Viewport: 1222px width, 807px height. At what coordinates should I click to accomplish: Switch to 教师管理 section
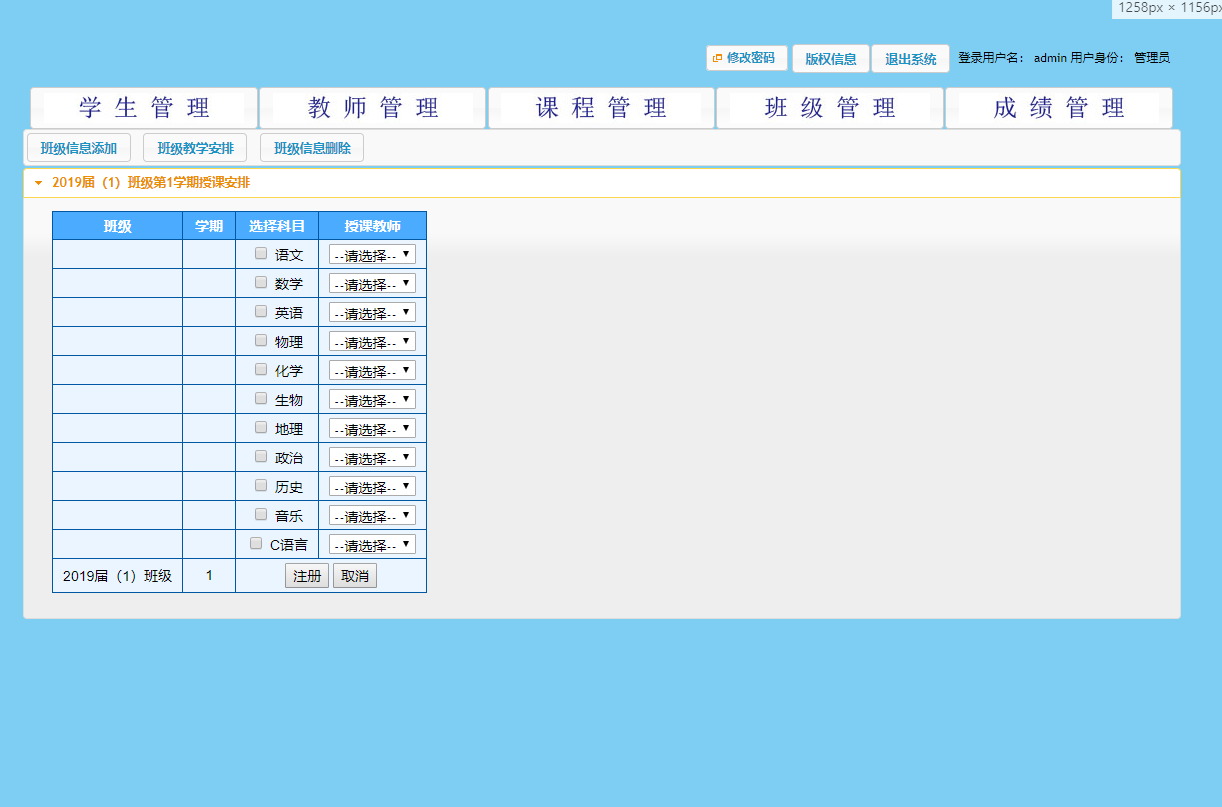pyautogui.click(x=372, y=108)
